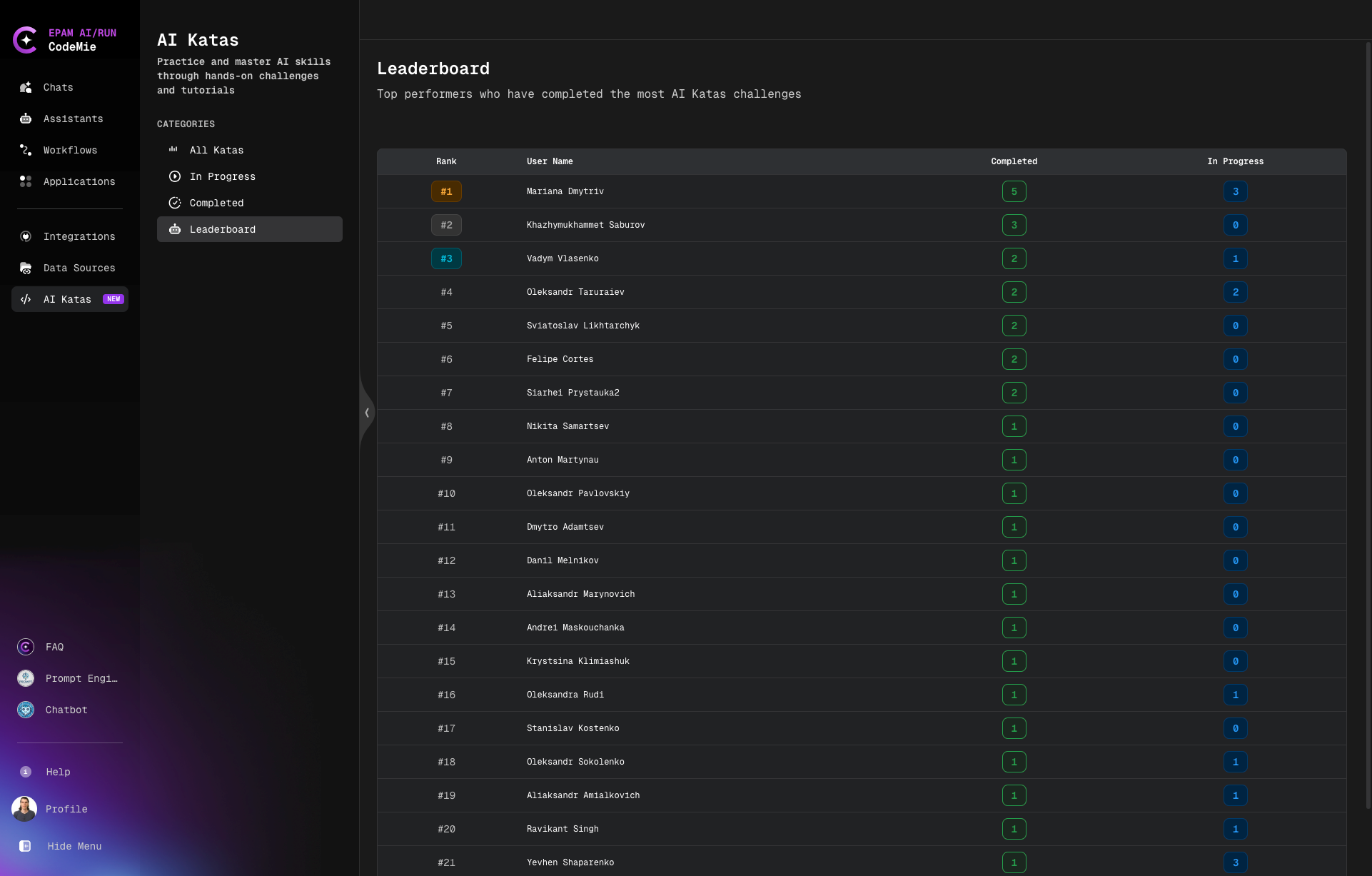Collapse the categories panel using the chevron
Image resolution: width=1372 pixels, height=876 pixels.
tap(367, 413)
